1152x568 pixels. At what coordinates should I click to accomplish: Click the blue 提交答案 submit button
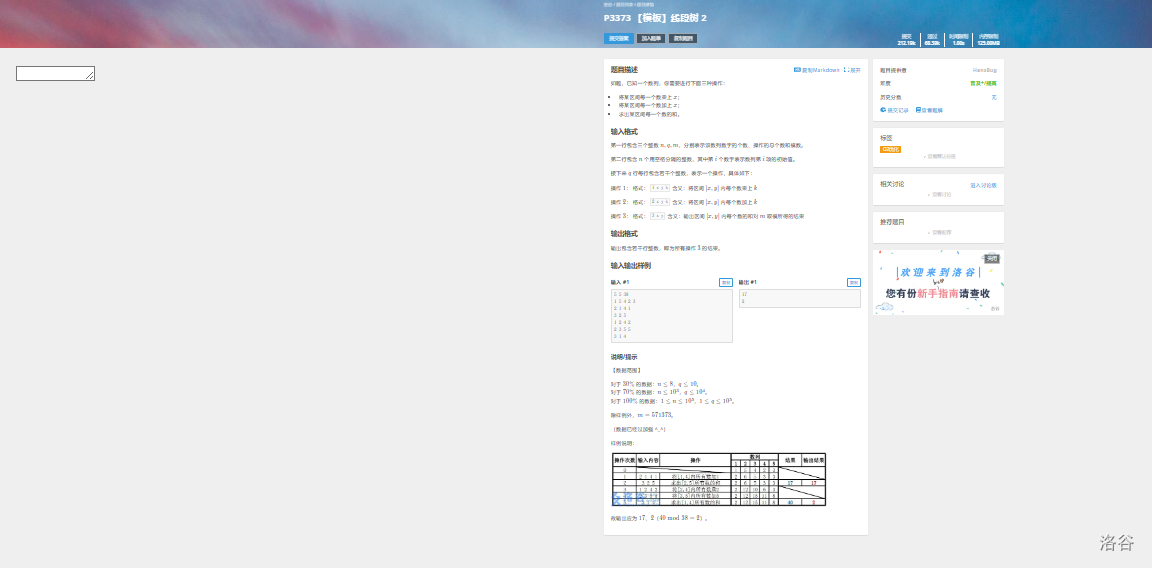click(617, 39)
